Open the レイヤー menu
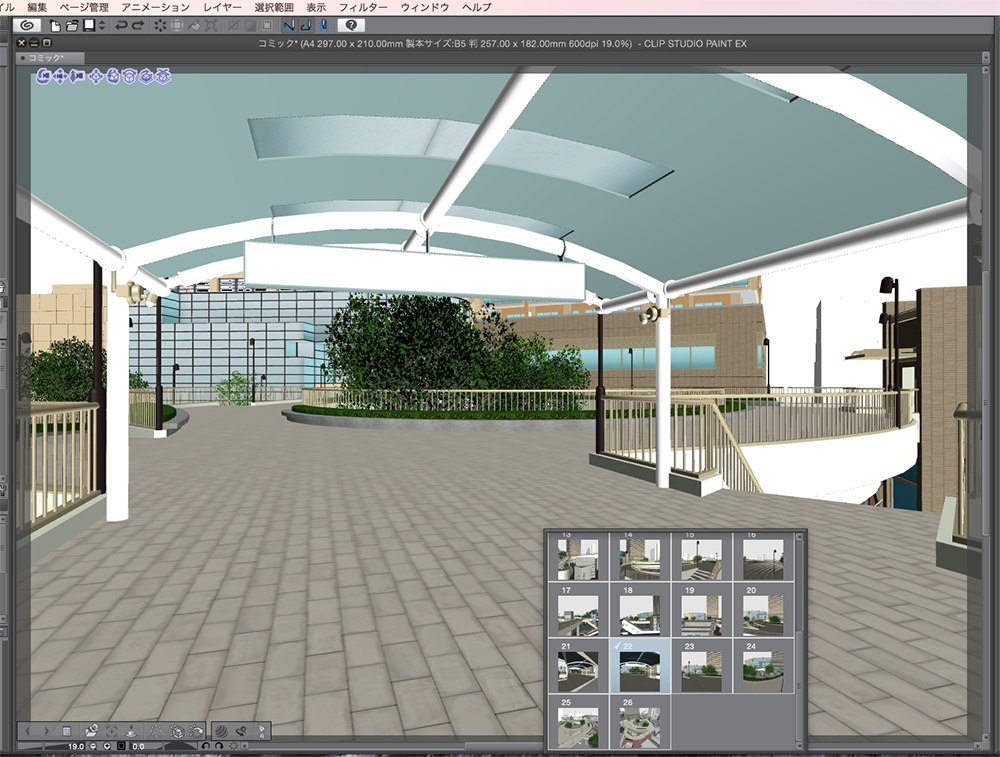 tap(222, 8)
